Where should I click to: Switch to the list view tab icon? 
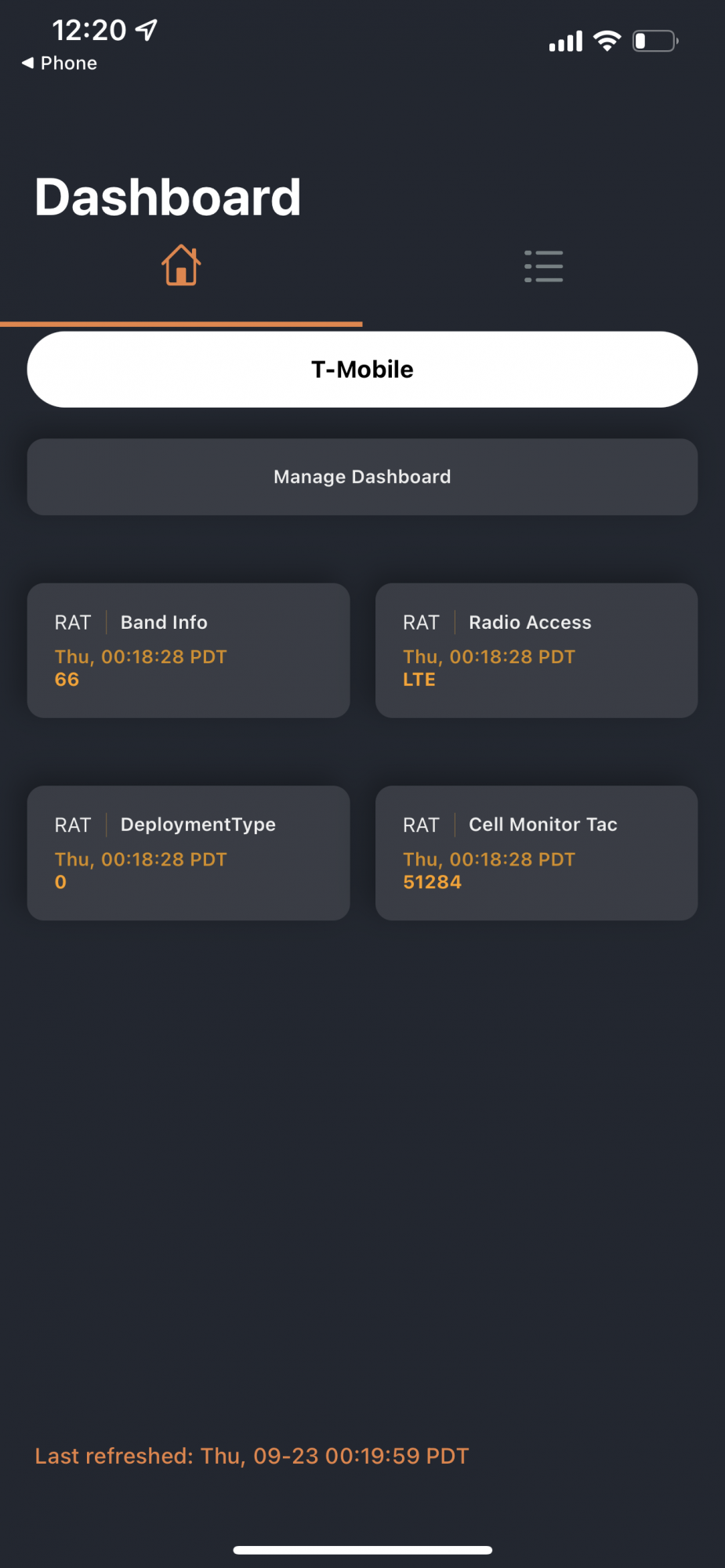tap(543, 267)
